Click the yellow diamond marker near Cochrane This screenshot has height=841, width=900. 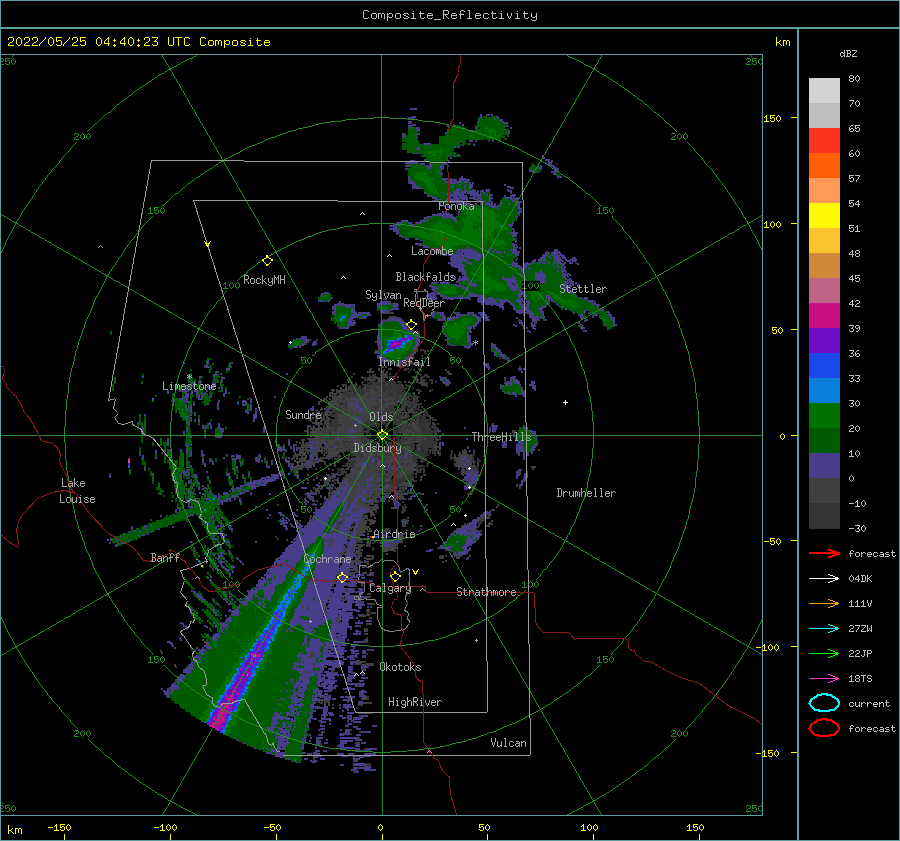[x=342, y=577]
